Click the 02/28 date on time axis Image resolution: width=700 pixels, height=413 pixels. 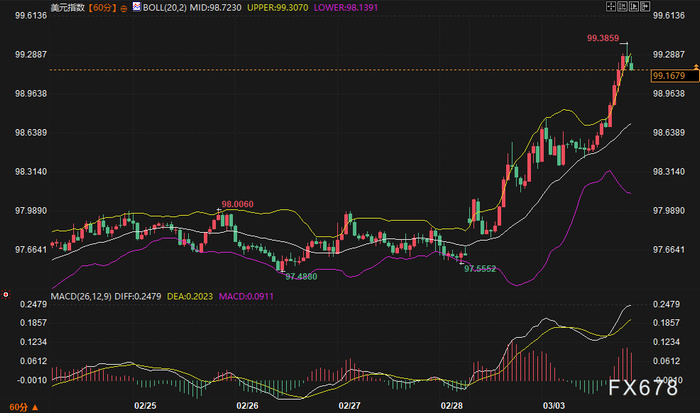pos(452,406)
